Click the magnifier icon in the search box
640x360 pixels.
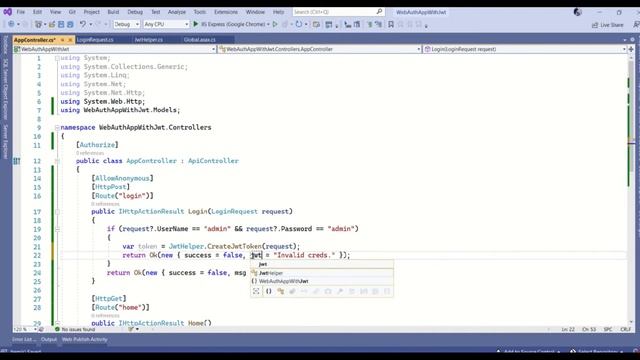coord(379,11)
